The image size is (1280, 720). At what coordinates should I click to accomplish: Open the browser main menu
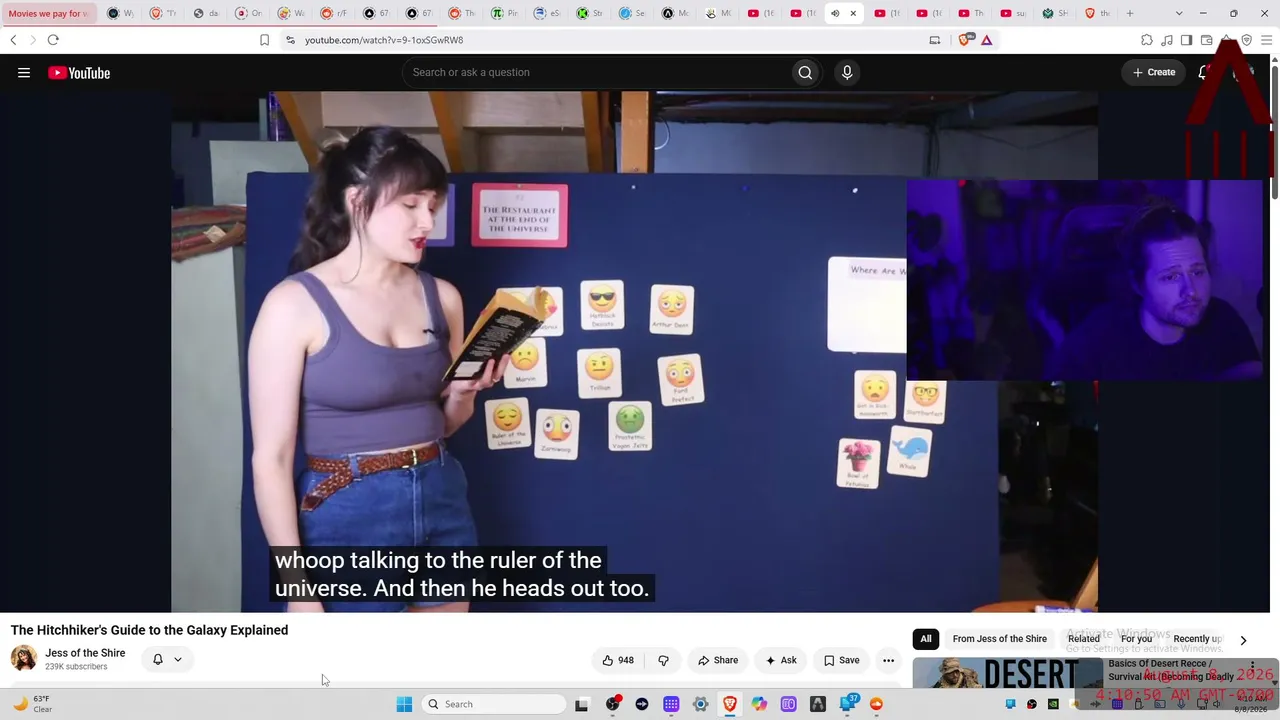[1266, 40]
